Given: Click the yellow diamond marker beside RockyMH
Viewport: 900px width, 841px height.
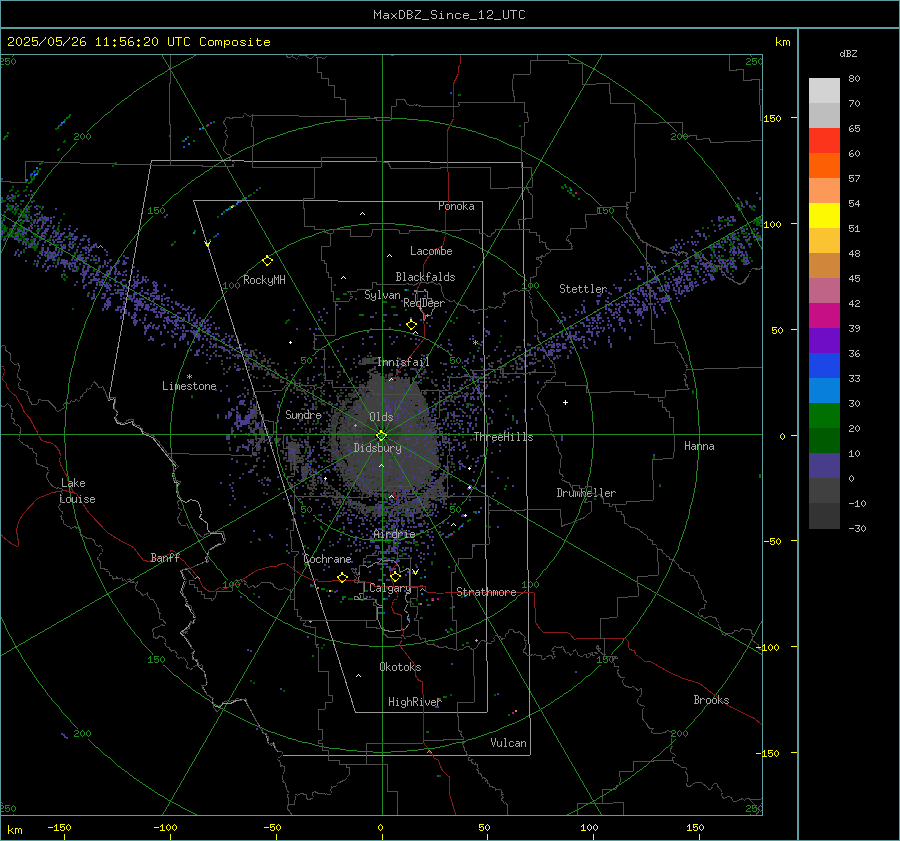Looking at the screenshot, I should 267,261.
